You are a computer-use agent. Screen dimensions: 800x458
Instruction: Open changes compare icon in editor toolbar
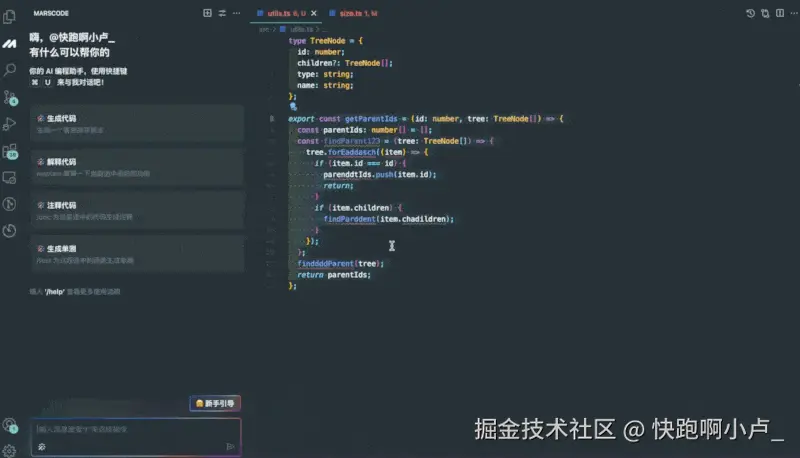coord(765,13)
